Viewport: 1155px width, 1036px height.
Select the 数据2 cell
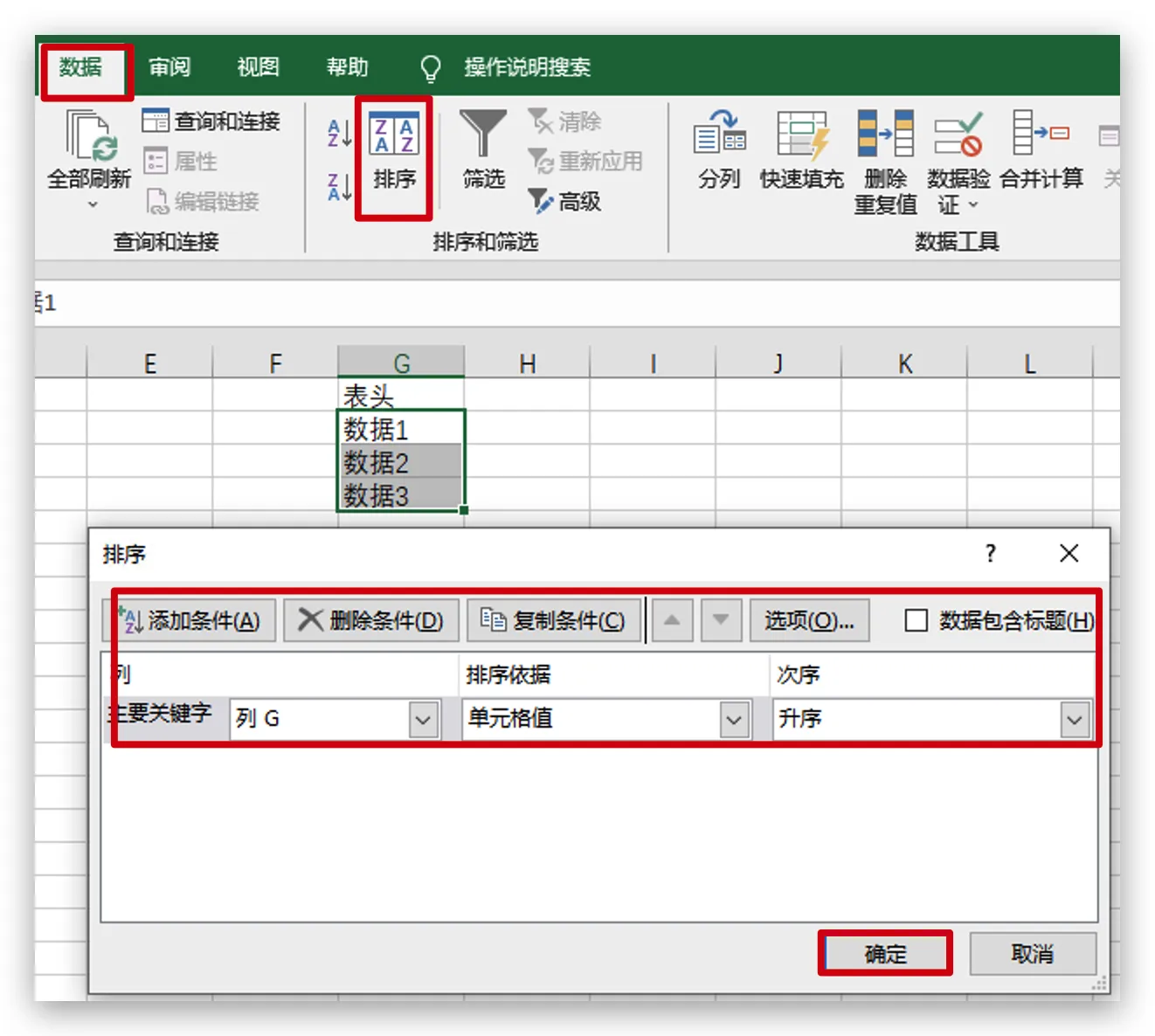[401, 461]
